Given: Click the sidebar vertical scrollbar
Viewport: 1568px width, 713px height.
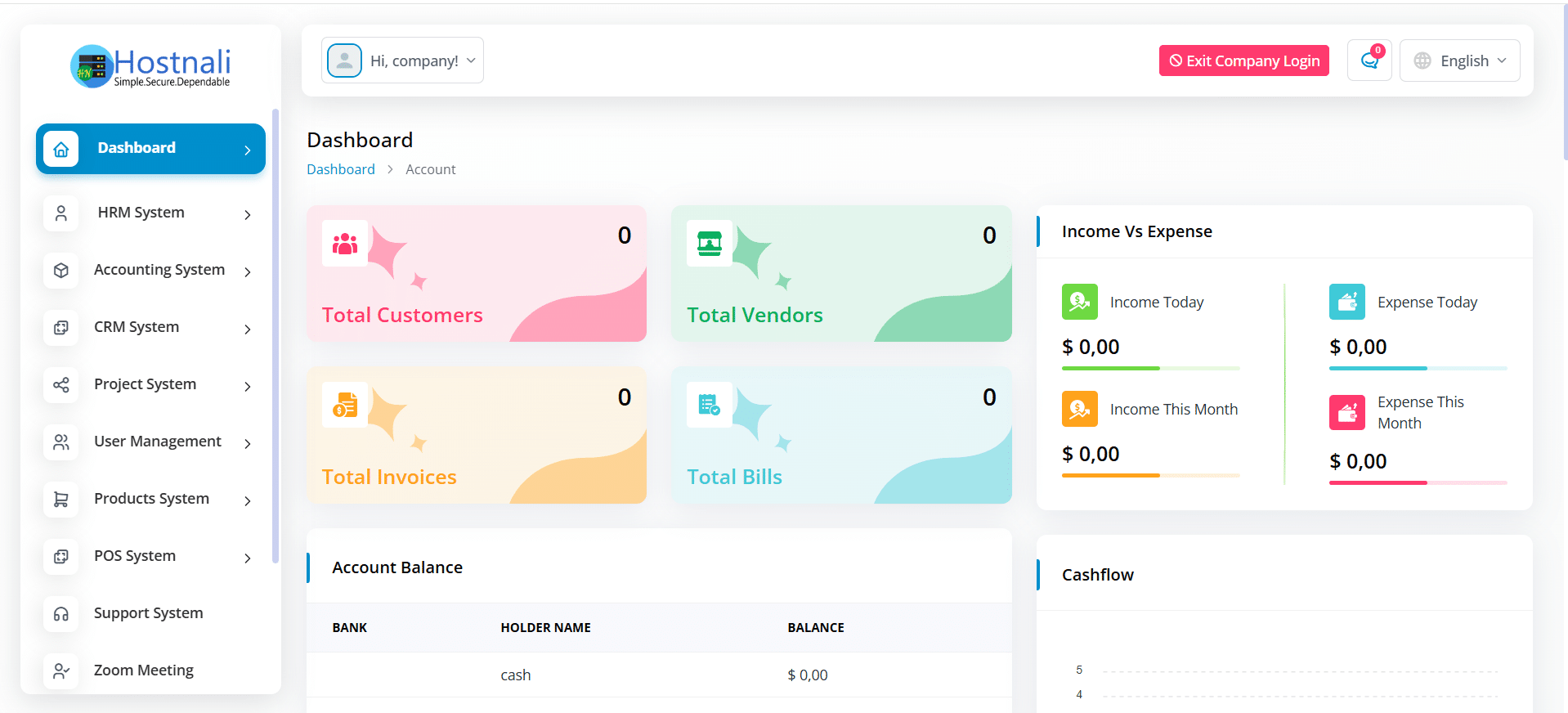Looking at the screenshot, I should pyautogui.click(x=276, y=335).
